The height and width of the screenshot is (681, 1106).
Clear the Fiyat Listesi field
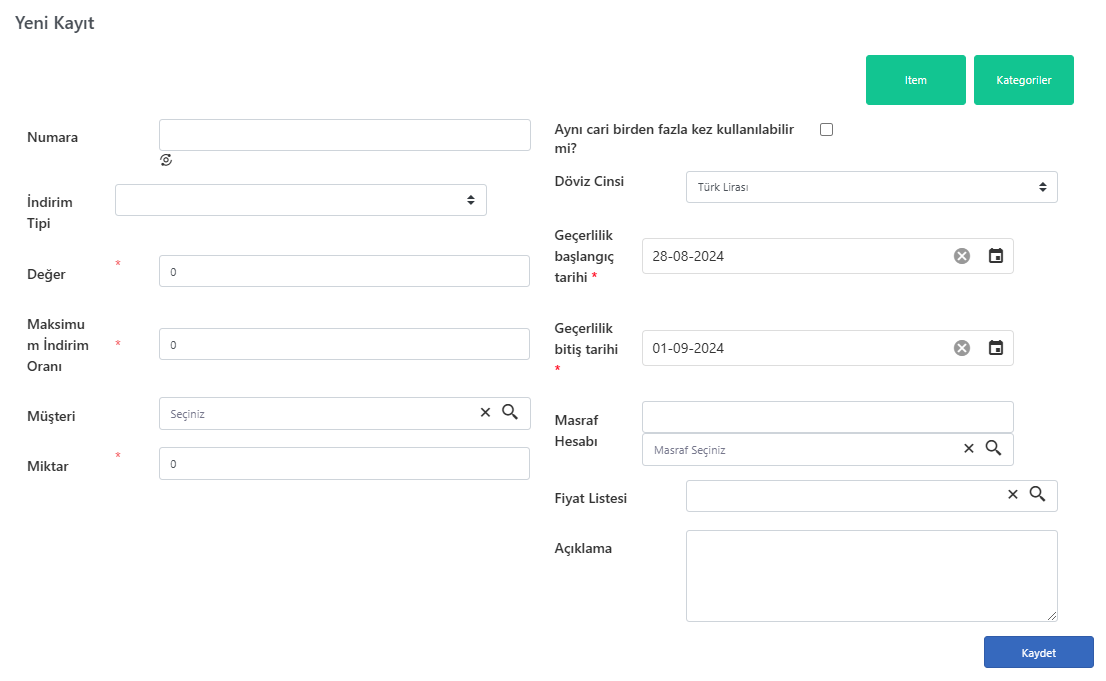pyautogui.click(x=1013, y=494)
